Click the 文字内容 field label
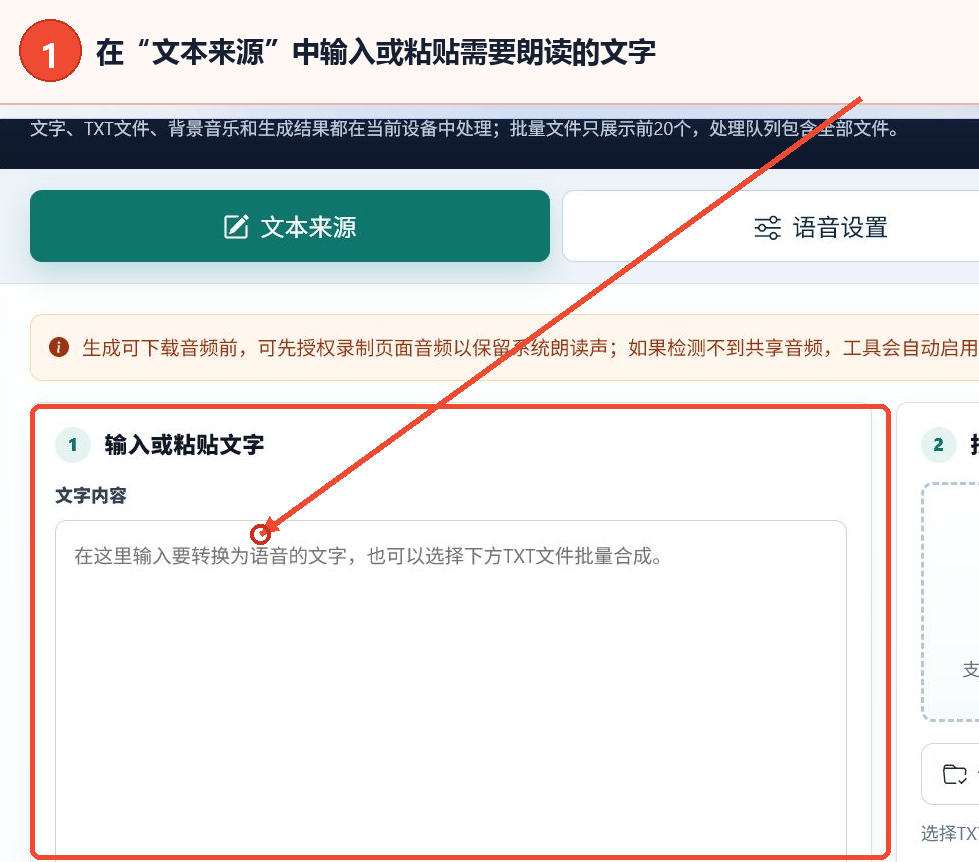This screenshot has width=979, height=862. [91, 496]
